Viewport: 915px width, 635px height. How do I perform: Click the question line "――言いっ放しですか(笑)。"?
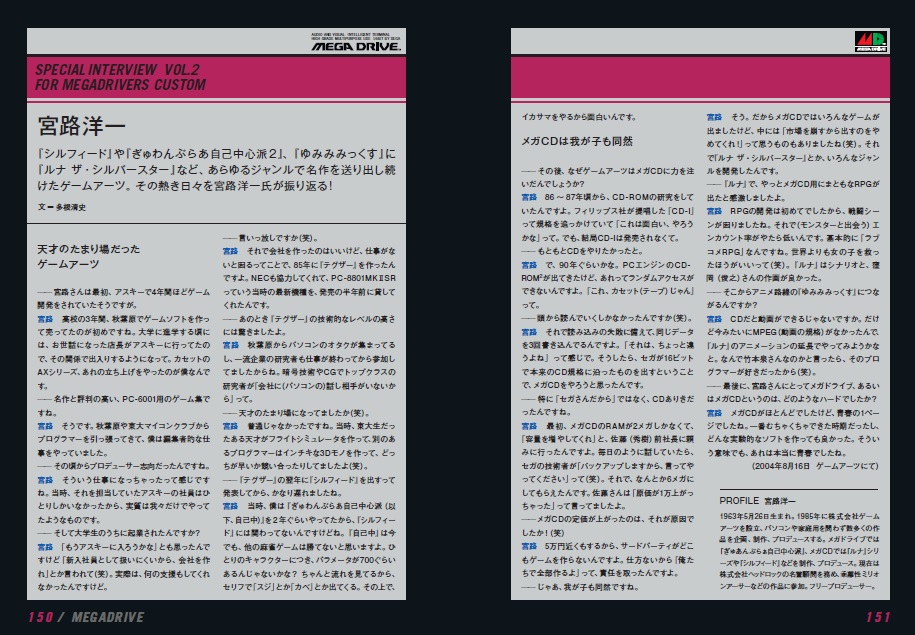point(270,238)
